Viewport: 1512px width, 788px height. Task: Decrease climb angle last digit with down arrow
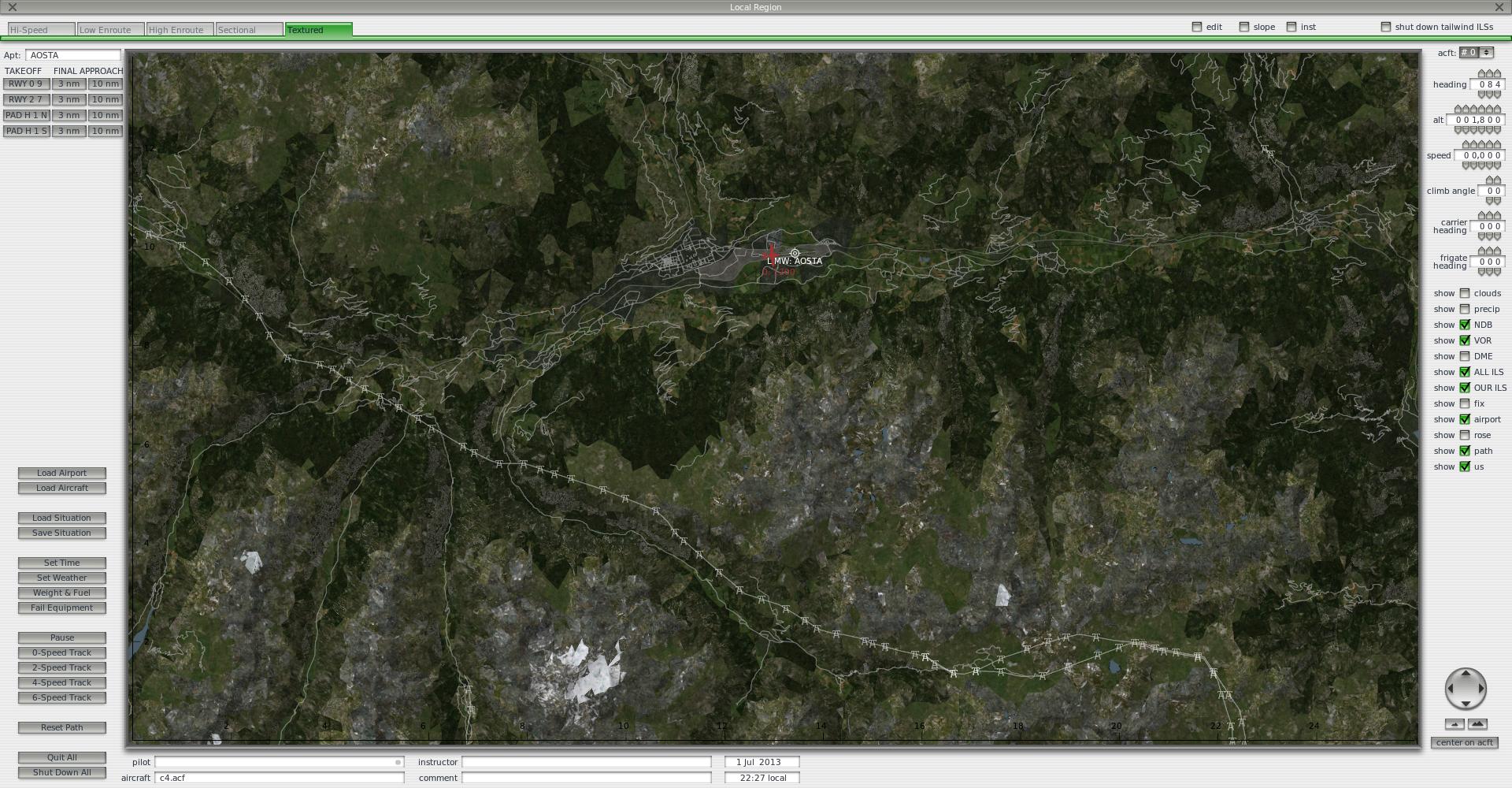(x=1496, y=202)
